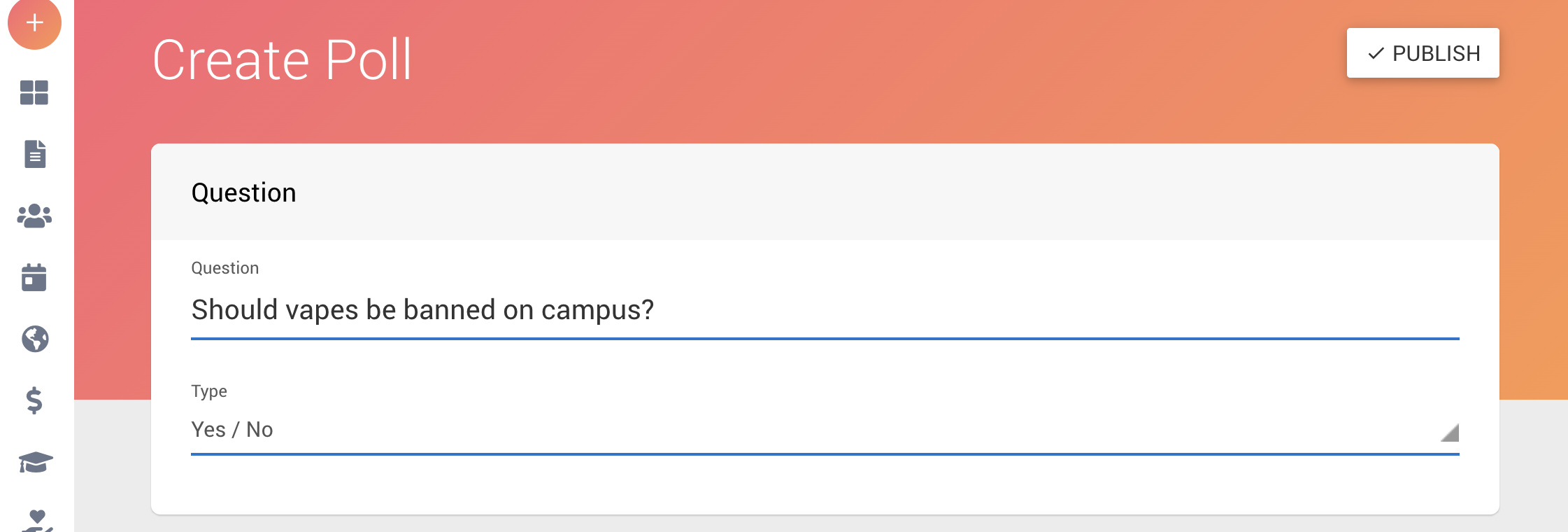This screenshot has height=532, width=1568.
Task: Click the blue underline of Type select
Action: pos(825,454)
